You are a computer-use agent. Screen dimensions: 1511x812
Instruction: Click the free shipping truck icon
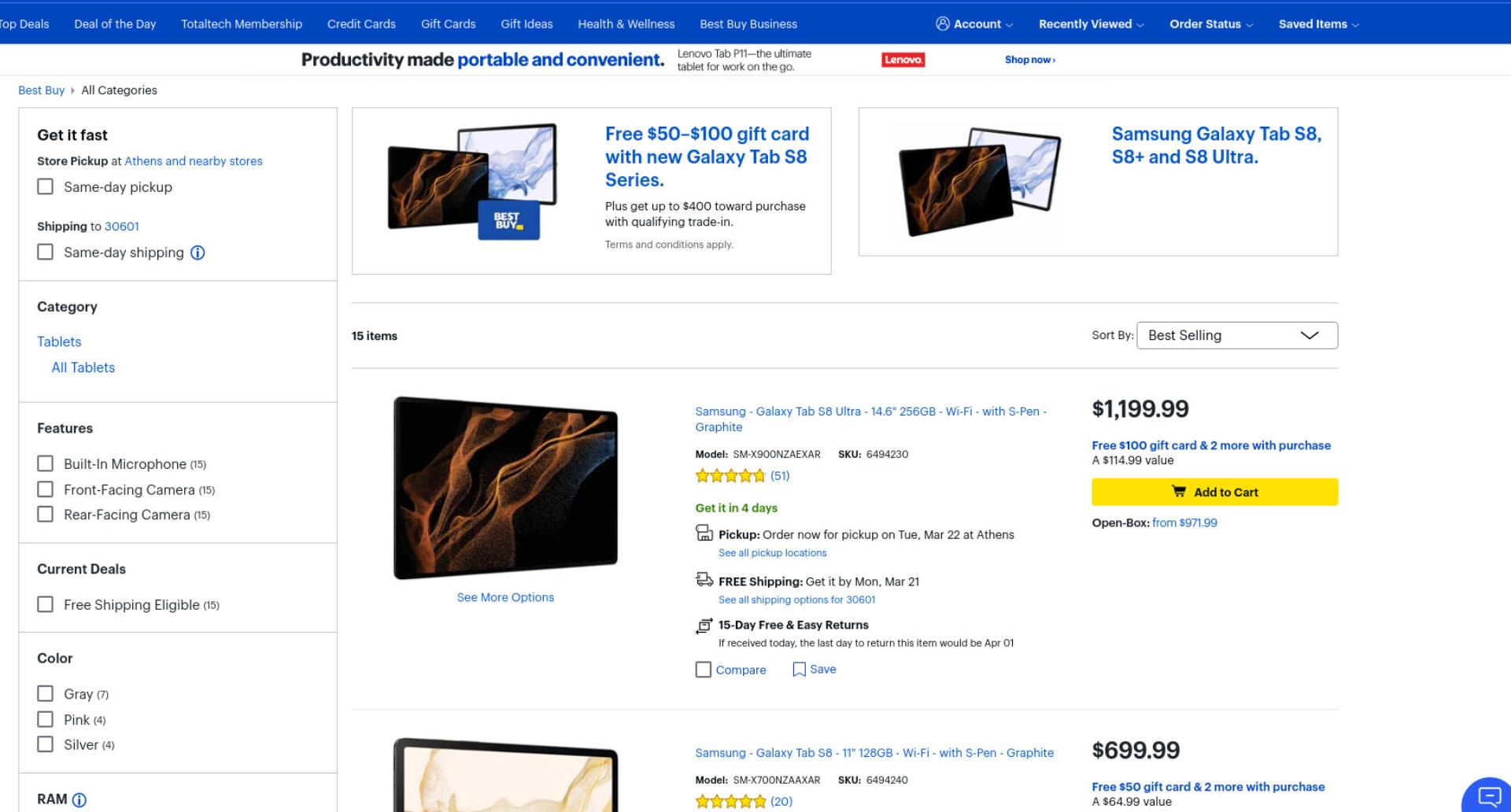(x=704, y=580)
